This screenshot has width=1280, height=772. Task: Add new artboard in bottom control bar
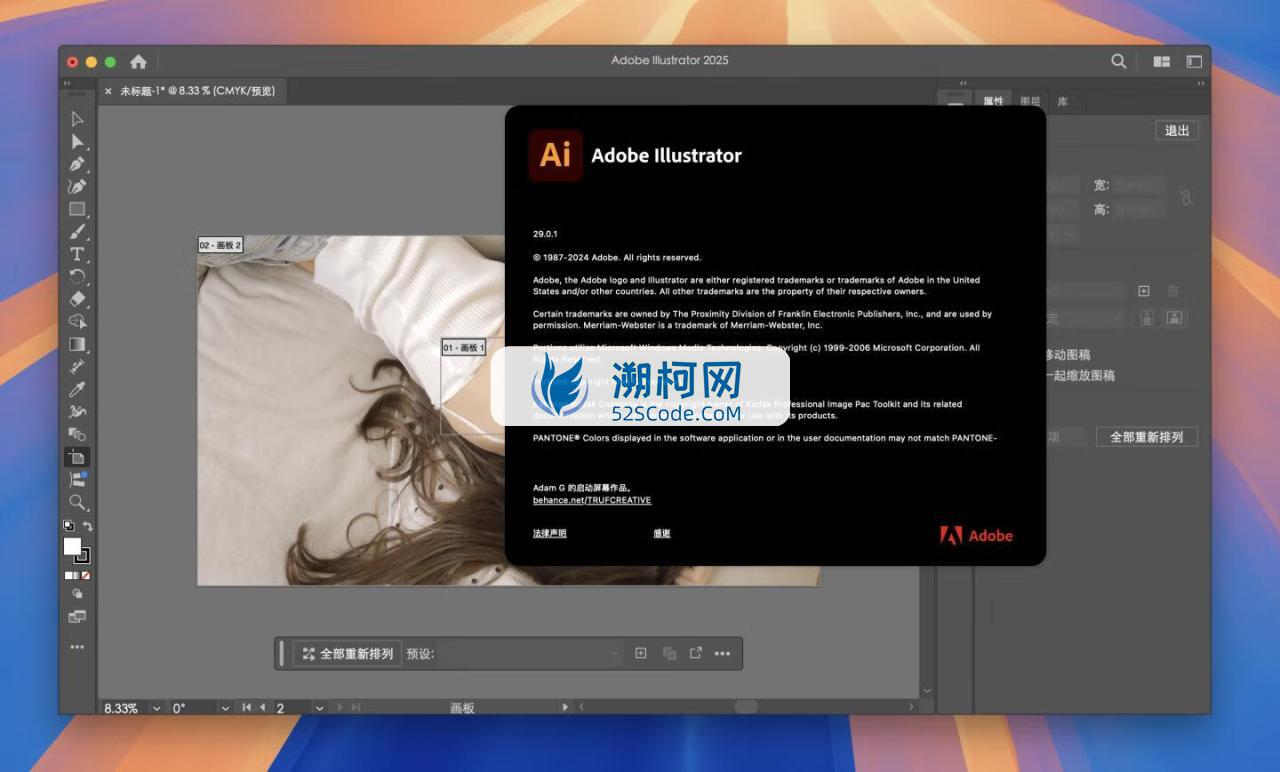641,653
